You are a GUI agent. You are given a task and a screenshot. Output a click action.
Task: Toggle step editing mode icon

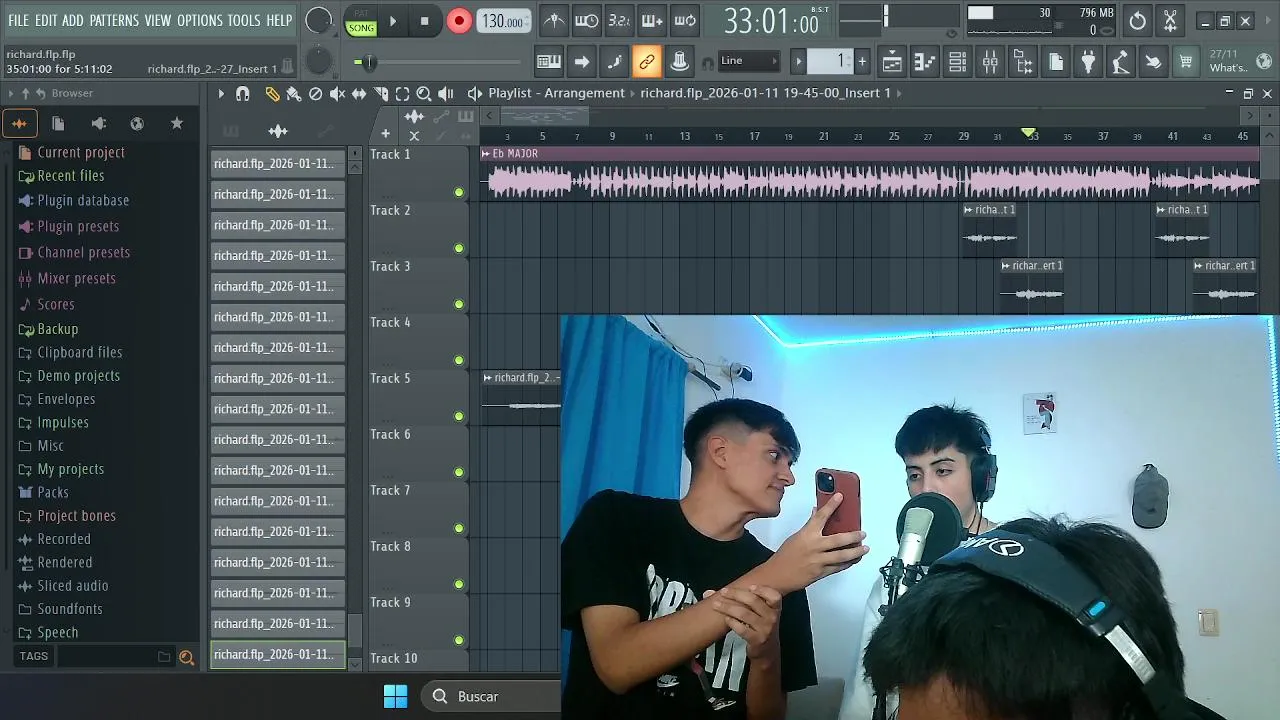click(614, 62)
